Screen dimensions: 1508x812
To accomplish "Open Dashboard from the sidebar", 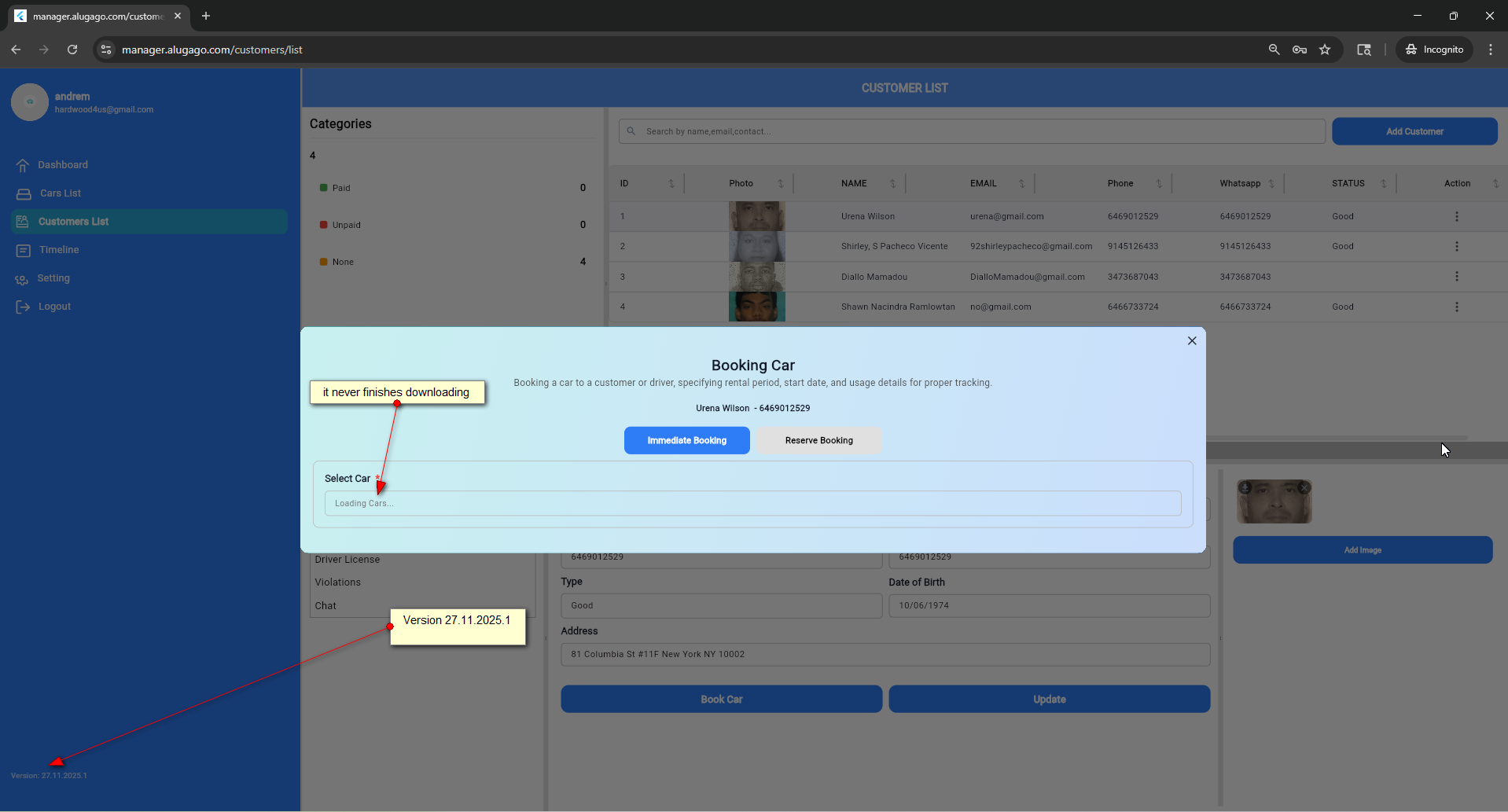I will 63,165.
